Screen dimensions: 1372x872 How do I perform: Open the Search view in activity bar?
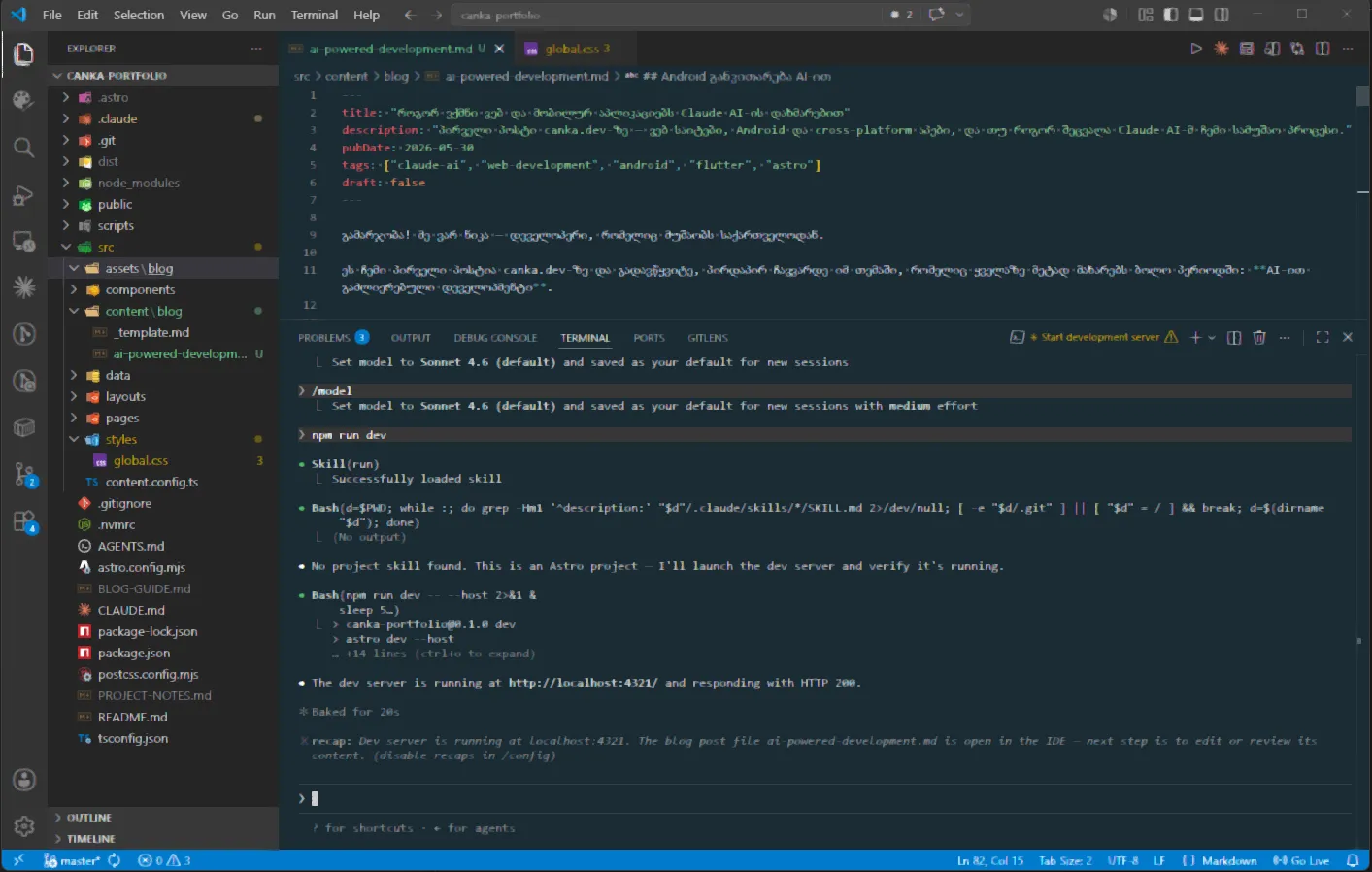(x=23, y=148)
